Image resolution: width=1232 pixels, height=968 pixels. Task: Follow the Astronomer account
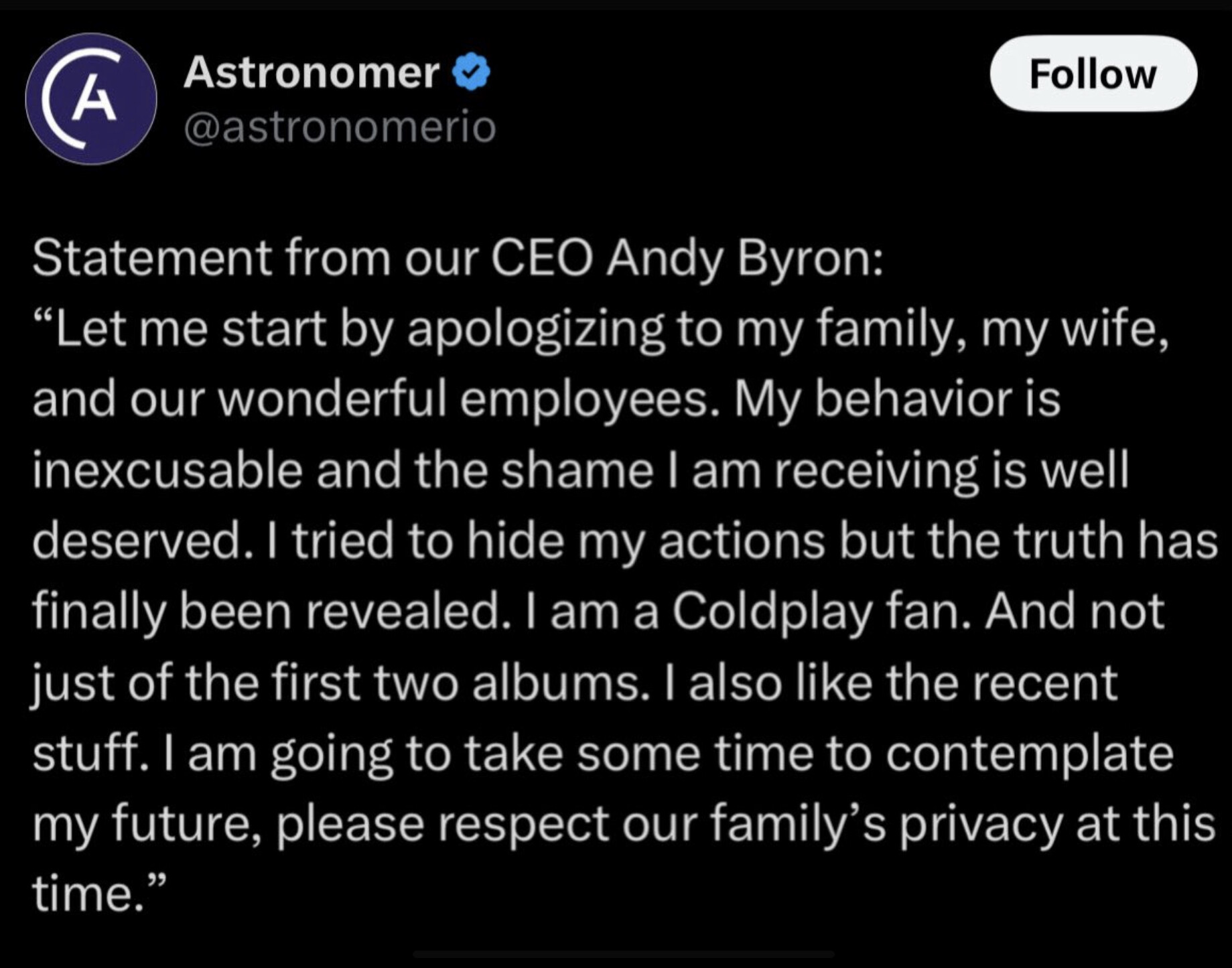(x=1093, y=73)
